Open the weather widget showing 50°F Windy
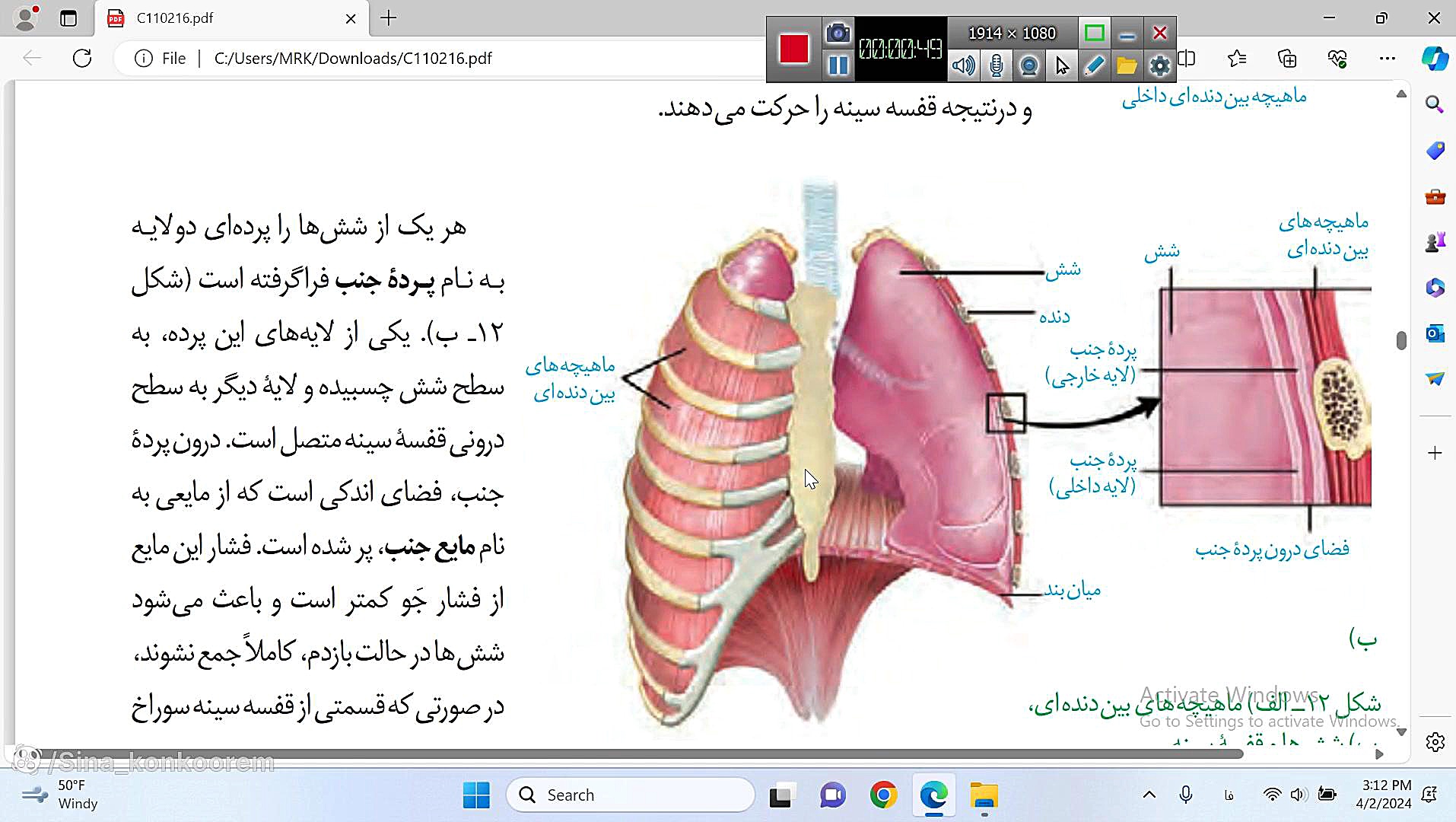 tap(61, 795)
